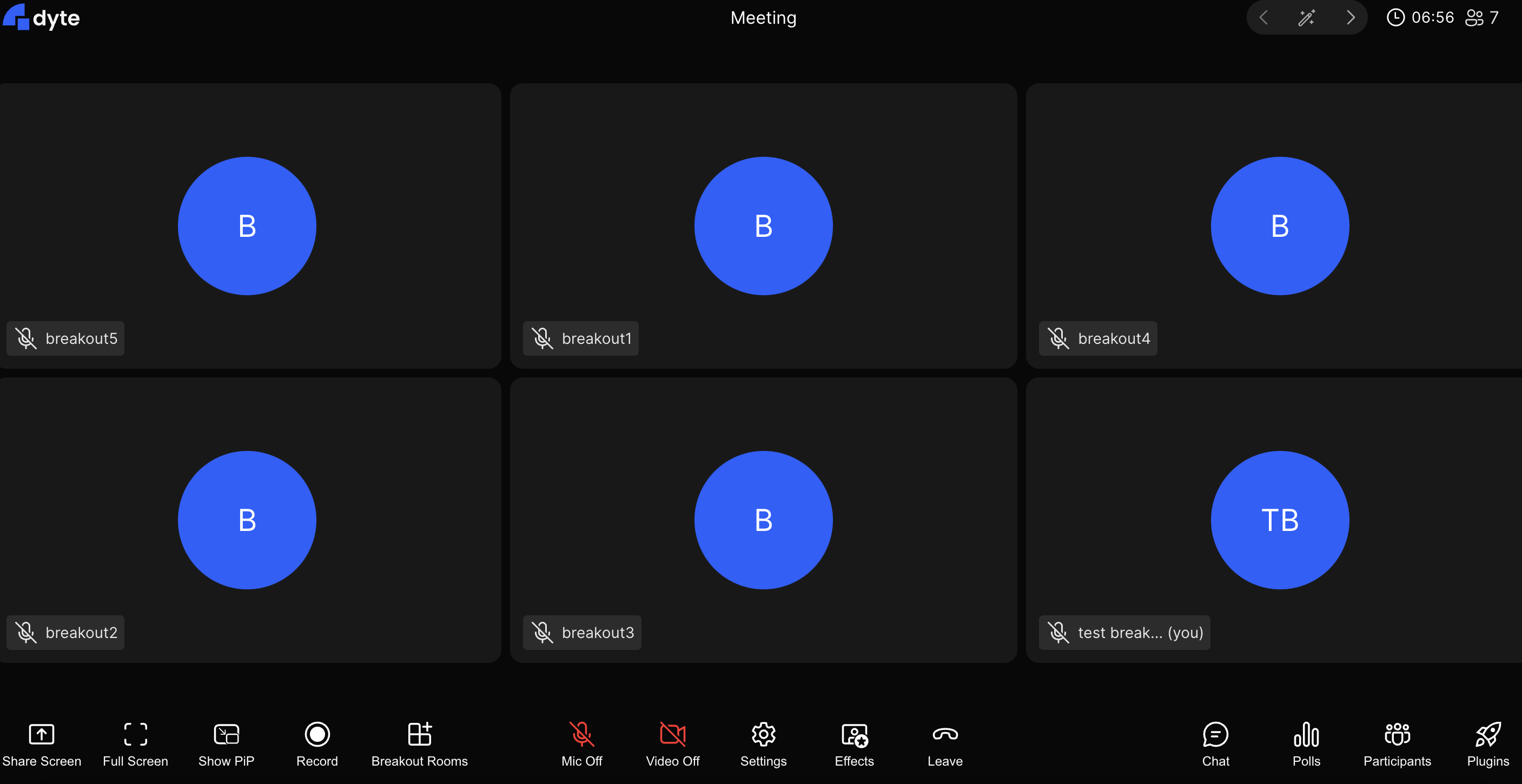Open Breakout Rooms manager

coord(420,734)
